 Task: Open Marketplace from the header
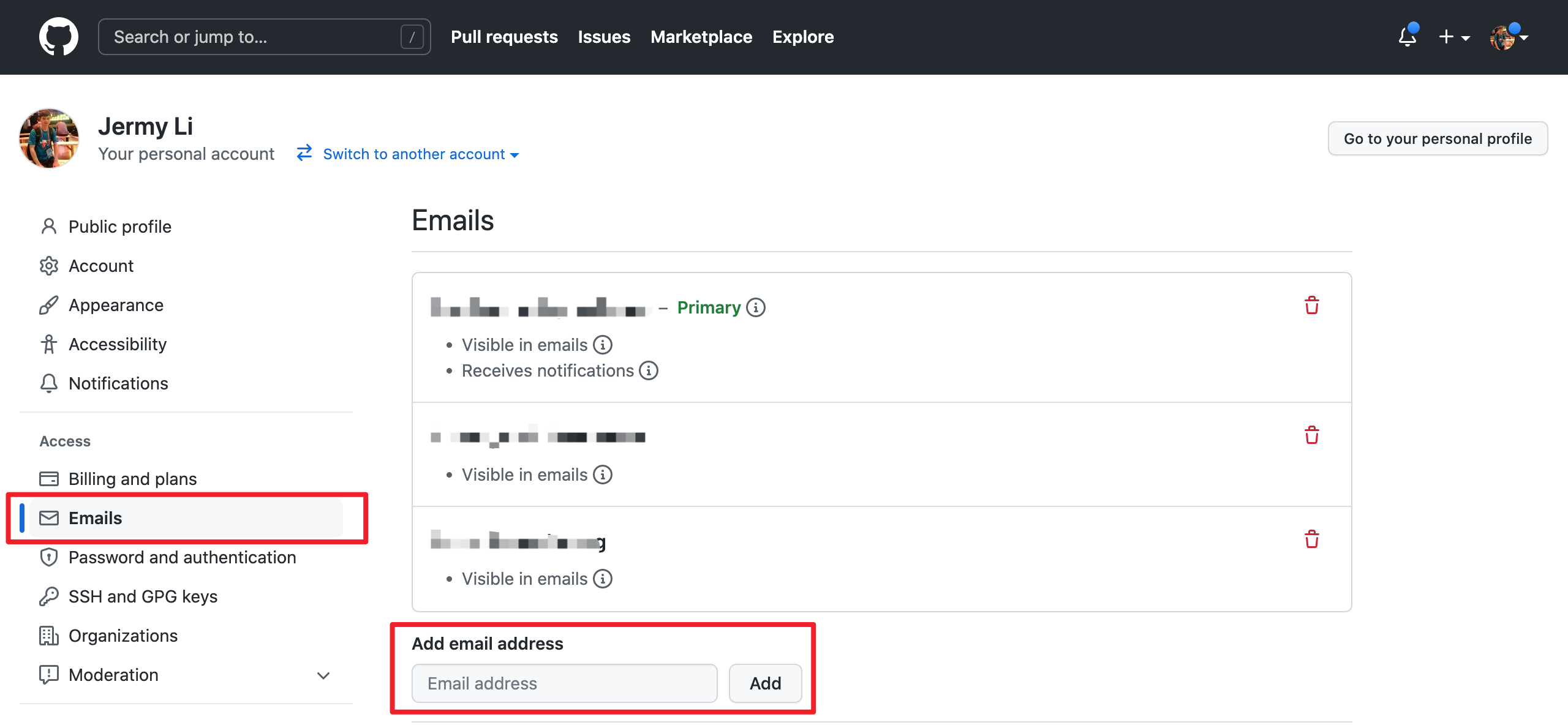(x=701, y=37)
